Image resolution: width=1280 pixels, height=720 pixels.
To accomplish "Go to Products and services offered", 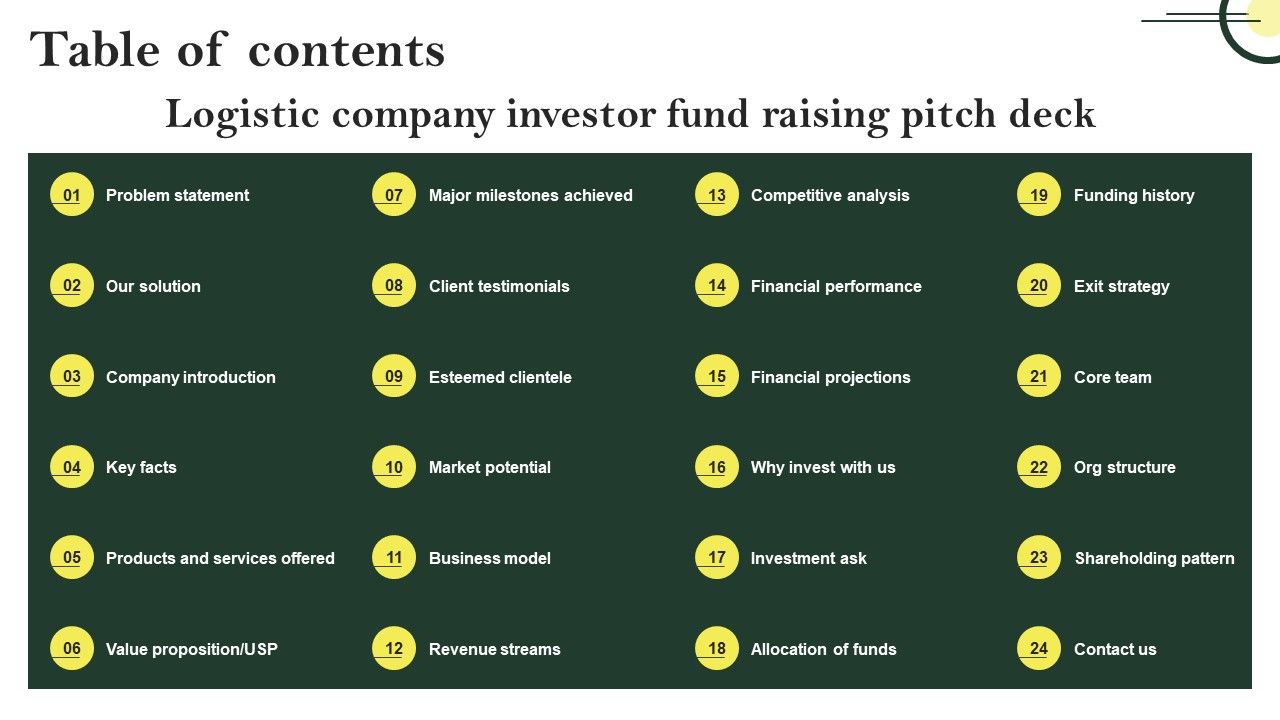I will click(220, 558).
